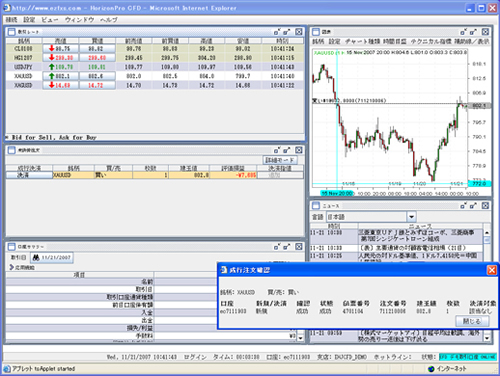Expand the news panel using its outward-arrow icon
Screen dimensions: 500x376
tap(473, 206)
